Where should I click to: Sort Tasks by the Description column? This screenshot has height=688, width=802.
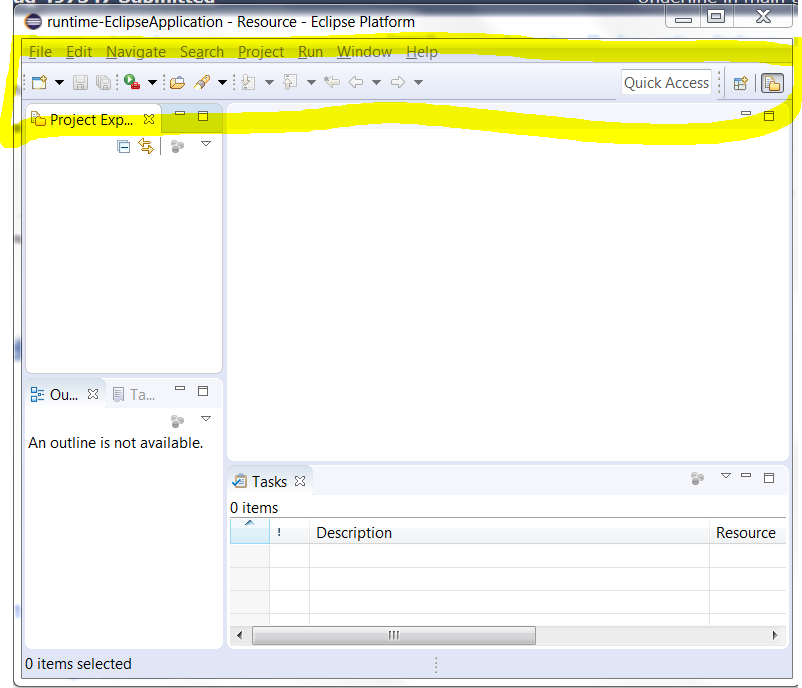pyautogui.click(x=509, y=531)
